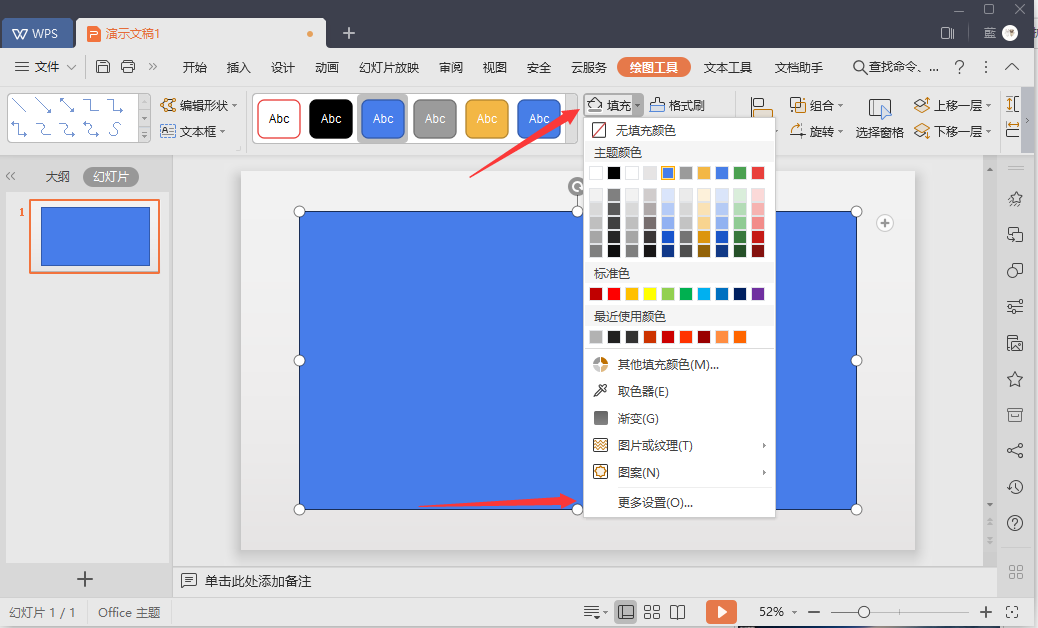1038x628 pixels.
Task: Click the plus quick-add button beside shape
Action: coord(885,223)
